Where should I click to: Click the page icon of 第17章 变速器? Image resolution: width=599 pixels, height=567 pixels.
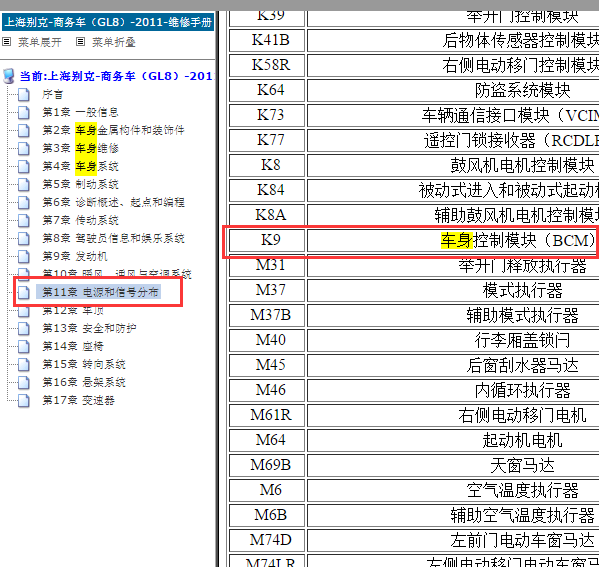coord(24,400)
